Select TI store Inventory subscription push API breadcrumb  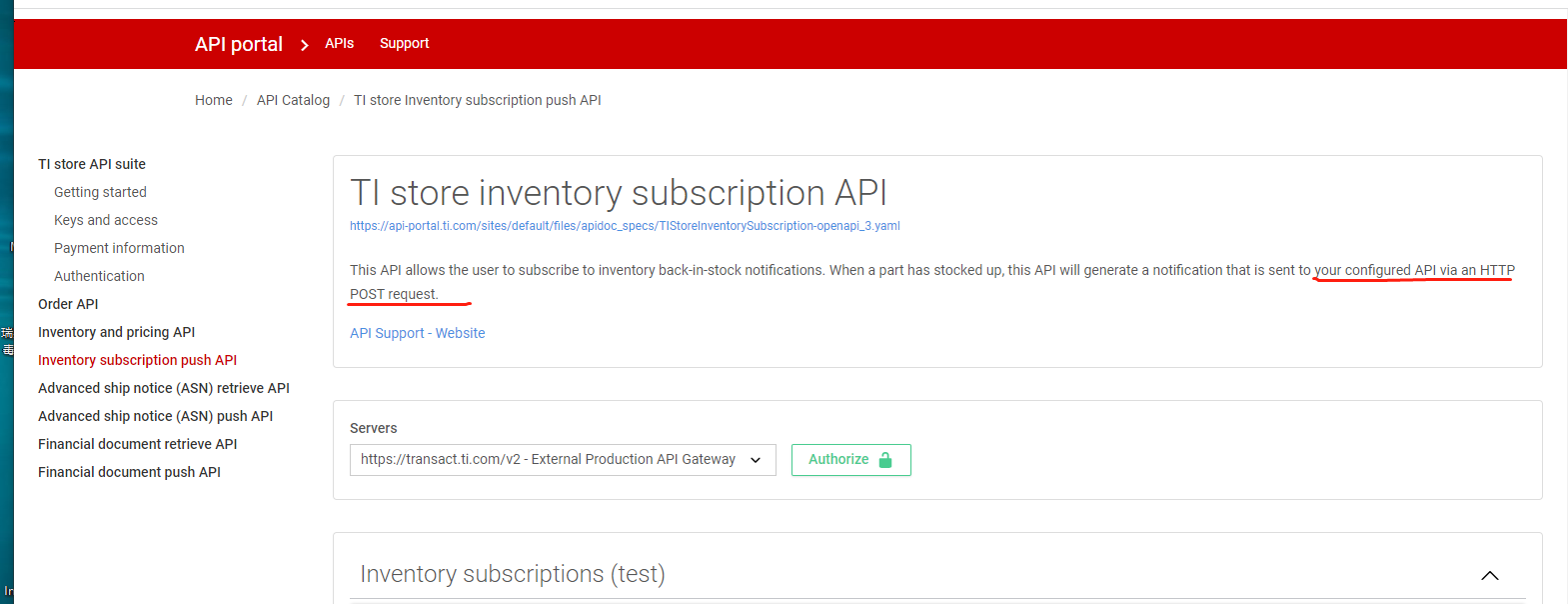[478, 100]
